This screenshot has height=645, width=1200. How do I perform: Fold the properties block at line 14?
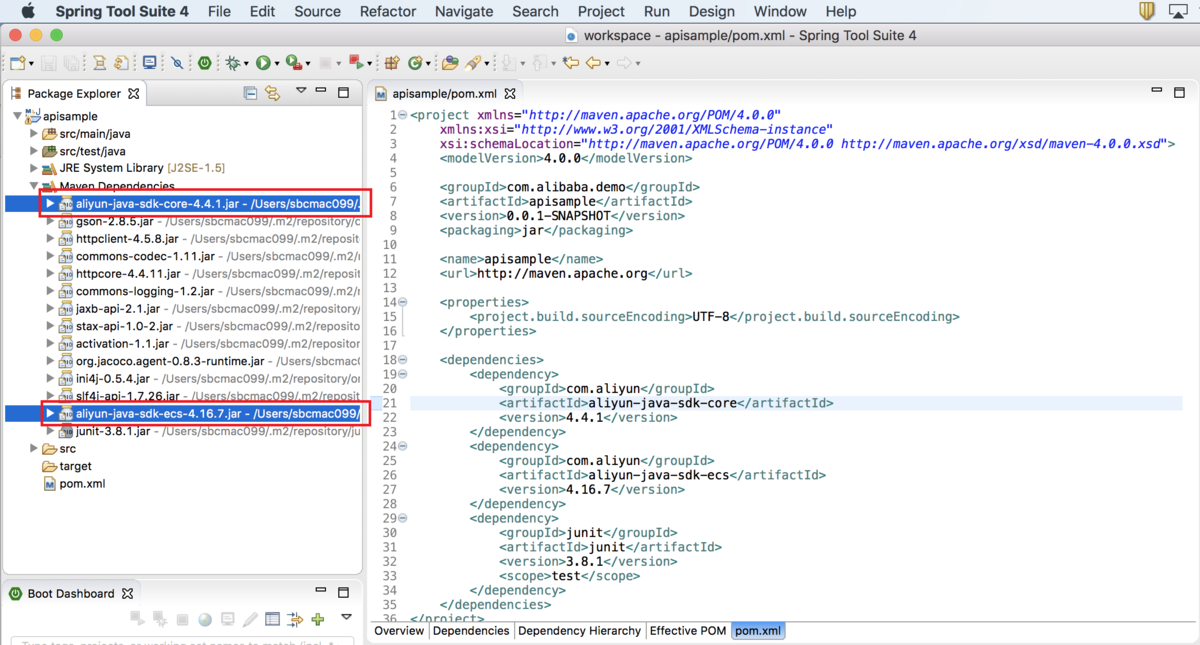click(403, 302)
